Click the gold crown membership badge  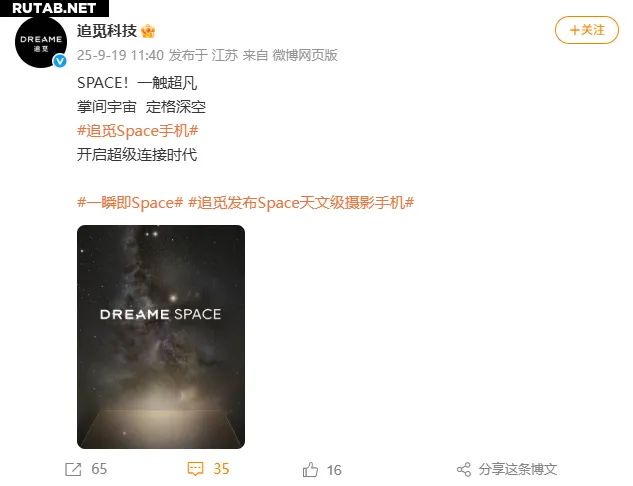pyautogui.click(x=148, y=31)
